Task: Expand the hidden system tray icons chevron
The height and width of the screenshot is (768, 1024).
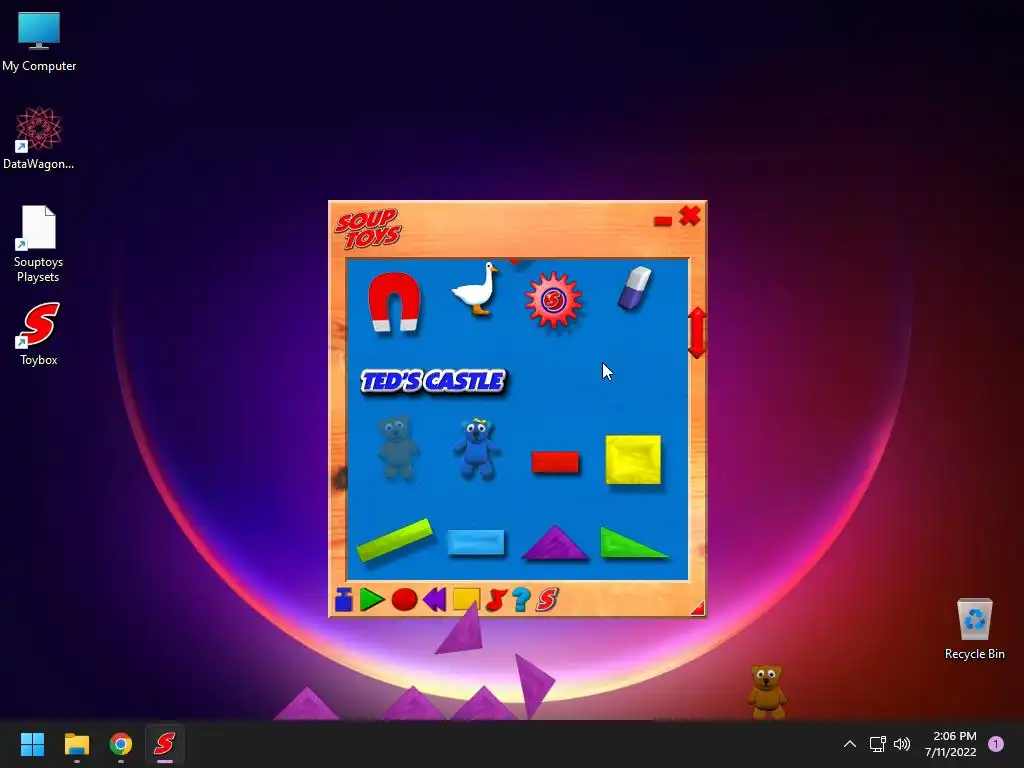Action: 850,744
